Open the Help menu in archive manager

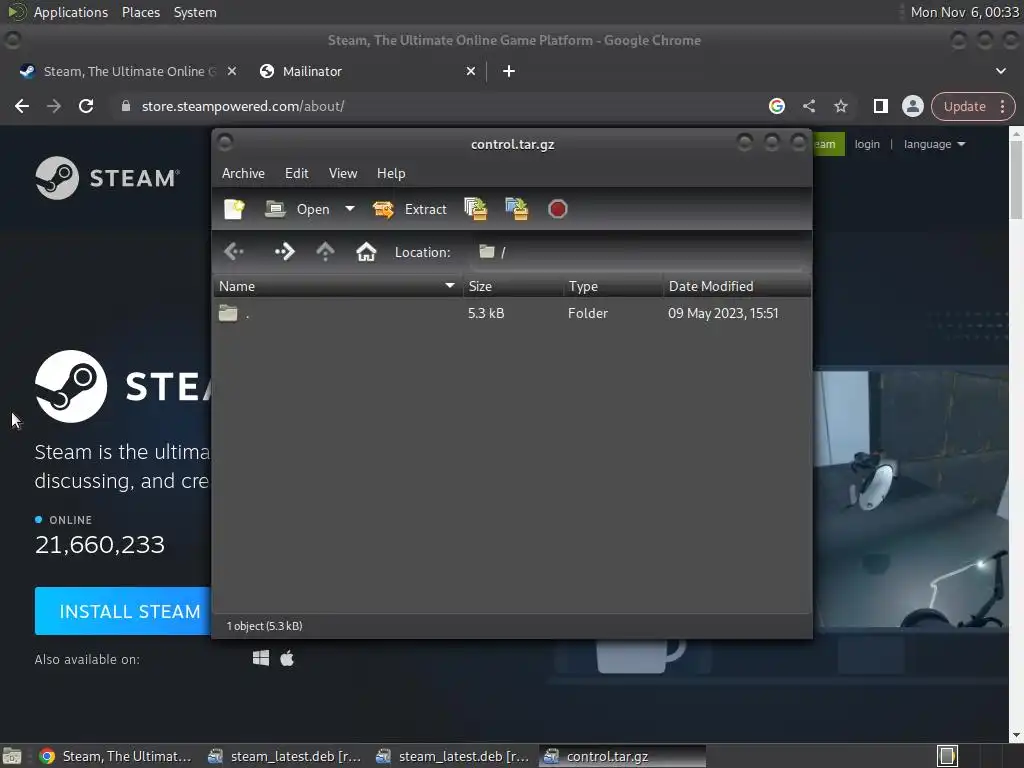(x=391, y=173)
